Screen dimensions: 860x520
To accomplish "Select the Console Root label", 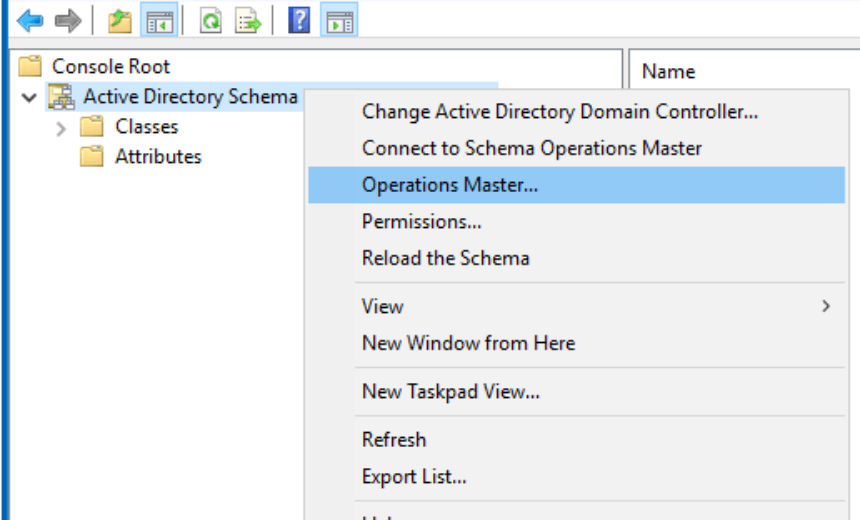I will (x=111, y=66).
